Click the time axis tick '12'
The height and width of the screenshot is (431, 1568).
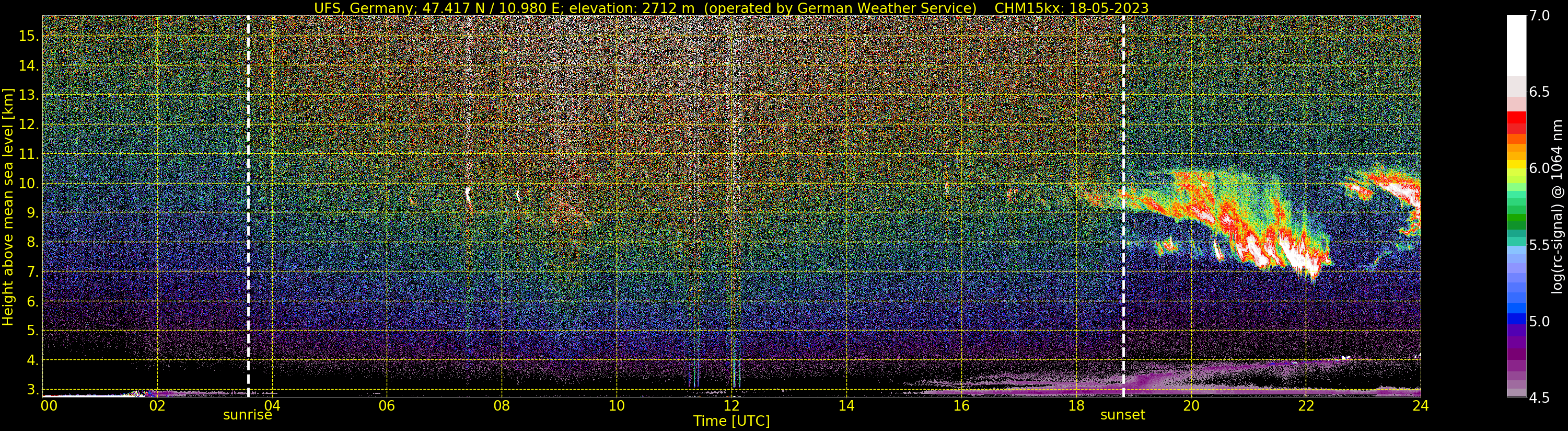click(x=731, y=405)
